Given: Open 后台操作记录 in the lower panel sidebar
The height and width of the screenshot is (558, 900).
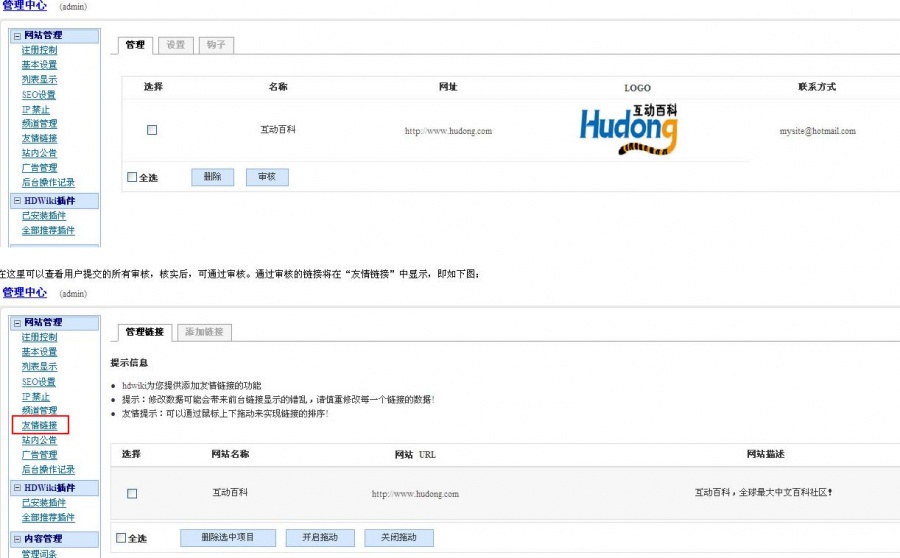Looking at the screenshot, I should point(48,470).
